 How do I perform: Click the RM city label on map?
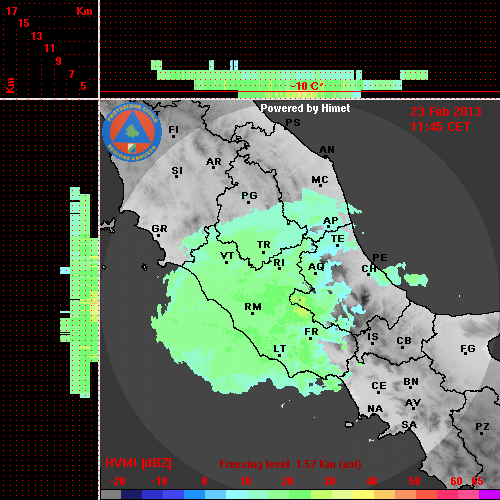(253, 307)
